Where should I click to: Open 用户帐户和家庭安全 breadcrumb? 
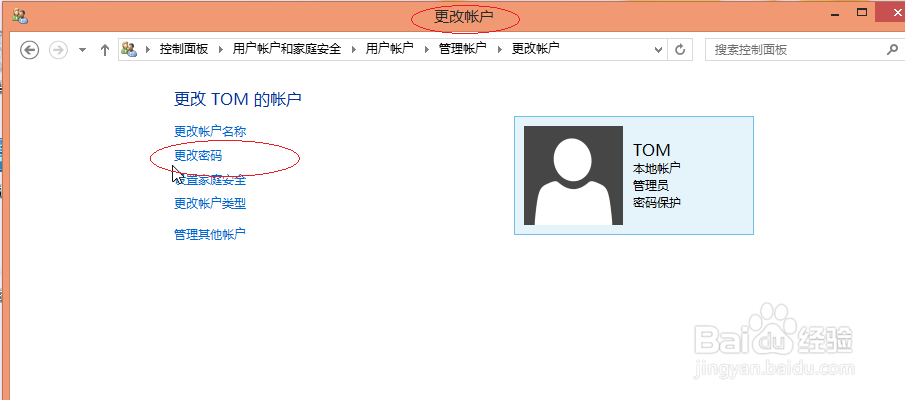287,49
